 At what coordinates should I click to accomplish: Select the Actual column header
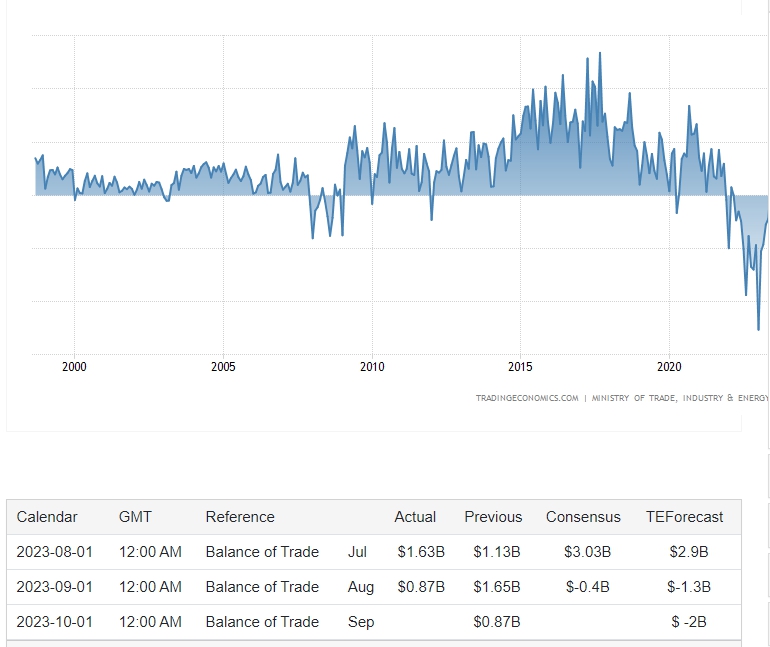(x=415, y=517)
